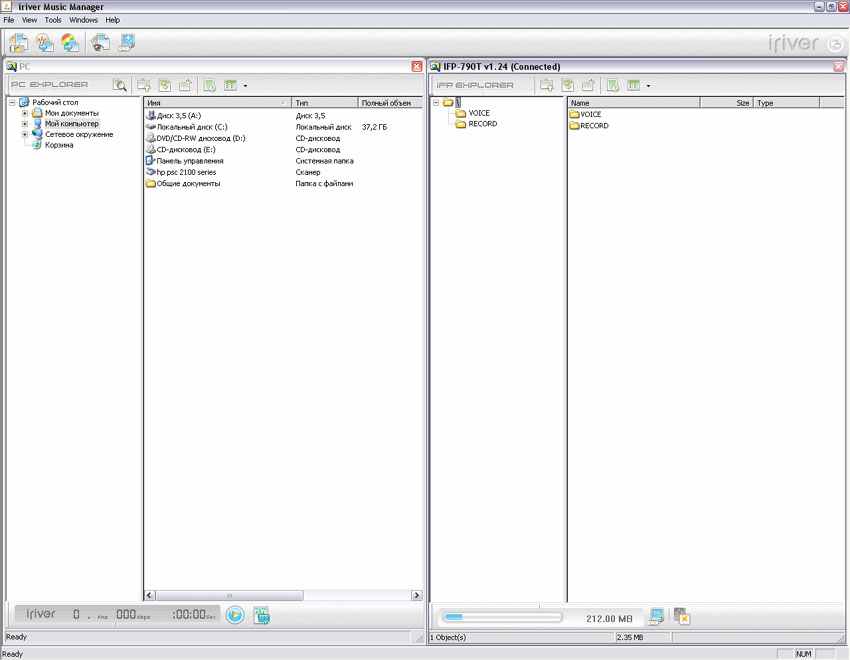Expand the Мой компьютер tree node

(24, 124)
